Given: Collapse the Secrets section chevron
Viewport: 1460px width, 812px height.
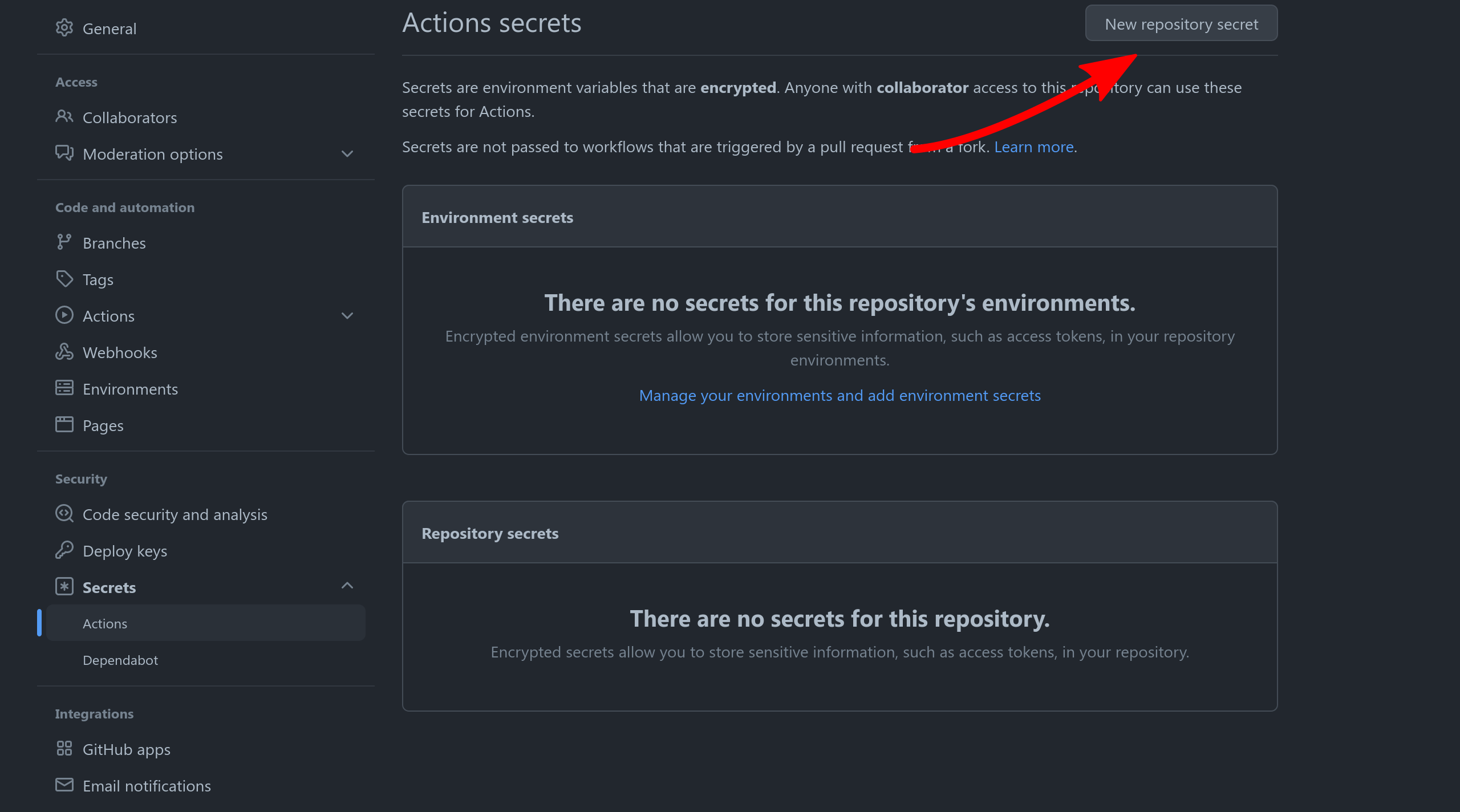Looking at the screenshot, I should coord(347,585).
